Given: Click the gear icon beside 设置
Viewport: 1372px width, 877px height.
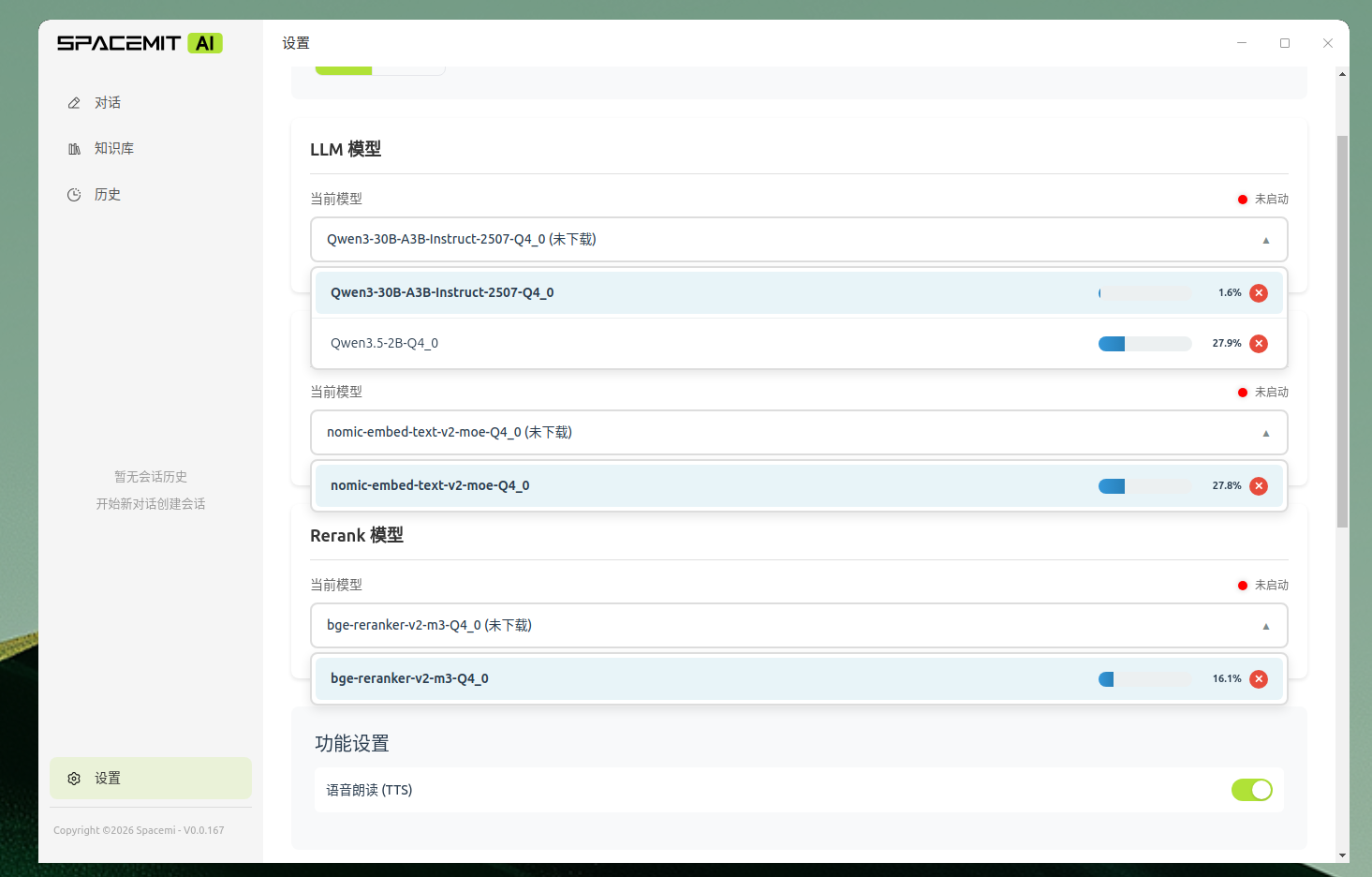Looking at the screenshot, I should click(74, 779).
